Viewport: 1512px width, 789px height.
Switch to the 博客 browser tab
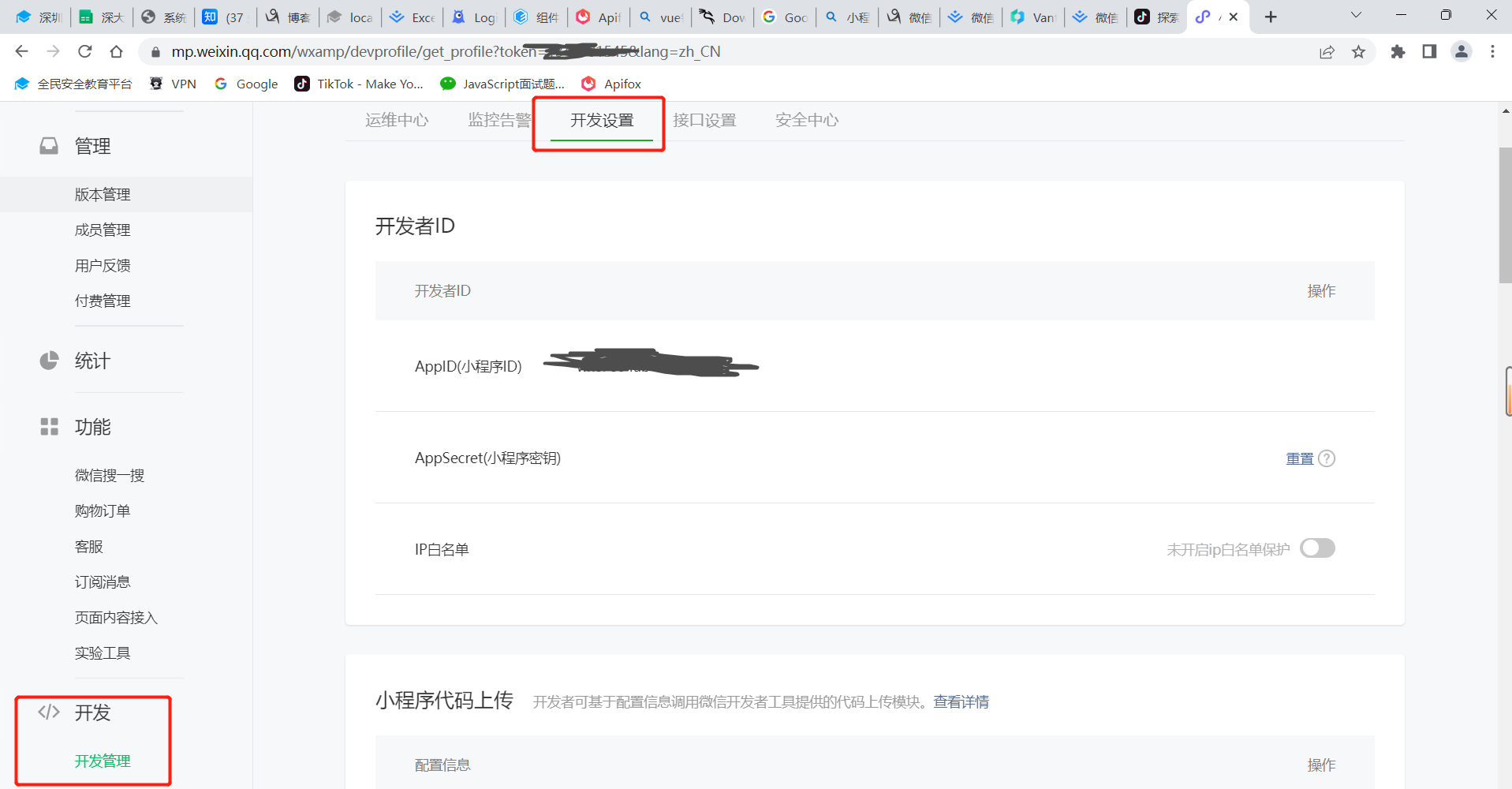288,17
